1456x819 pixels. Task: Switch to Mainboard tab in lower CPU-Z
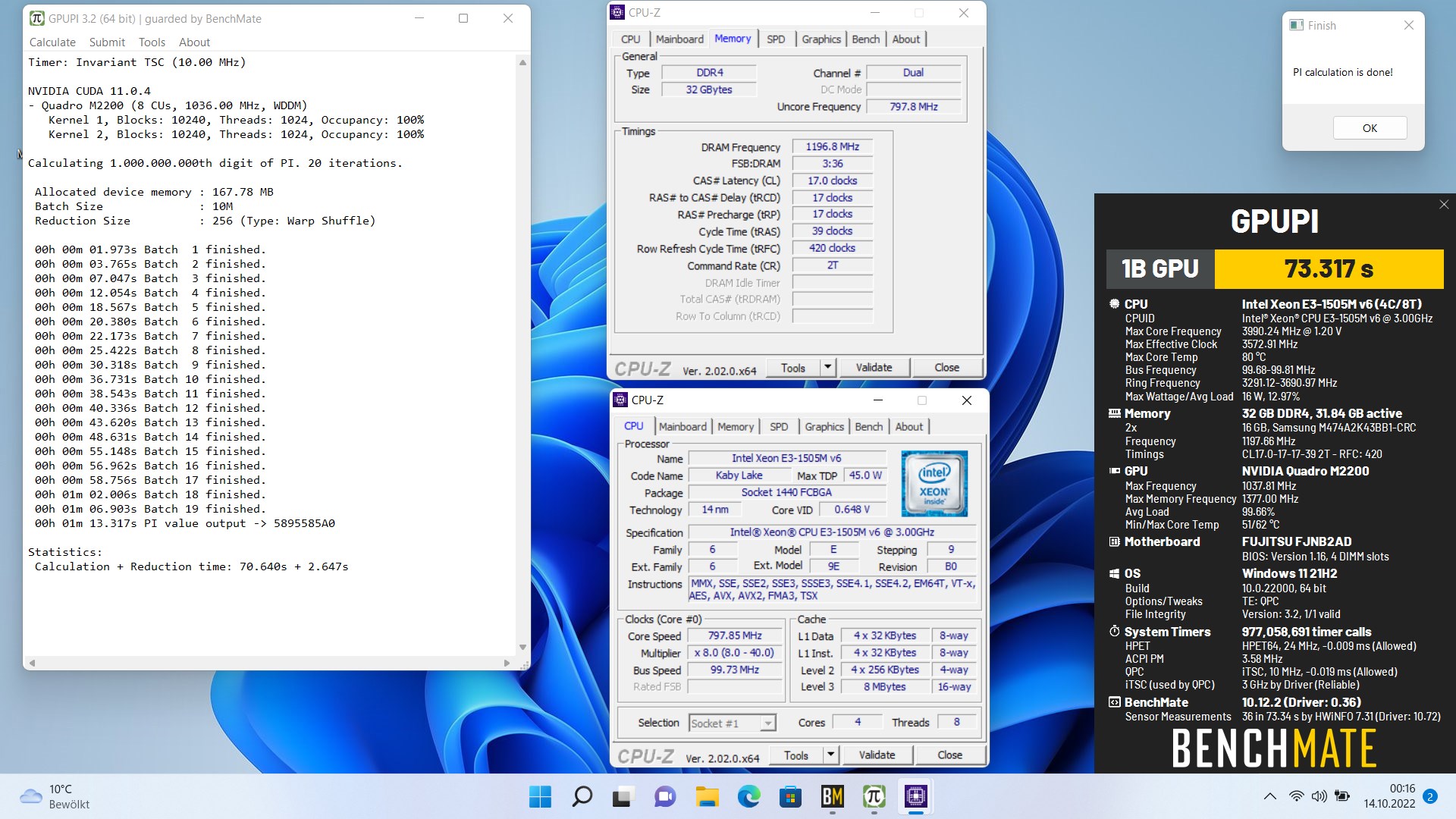[x=682, y=427]
